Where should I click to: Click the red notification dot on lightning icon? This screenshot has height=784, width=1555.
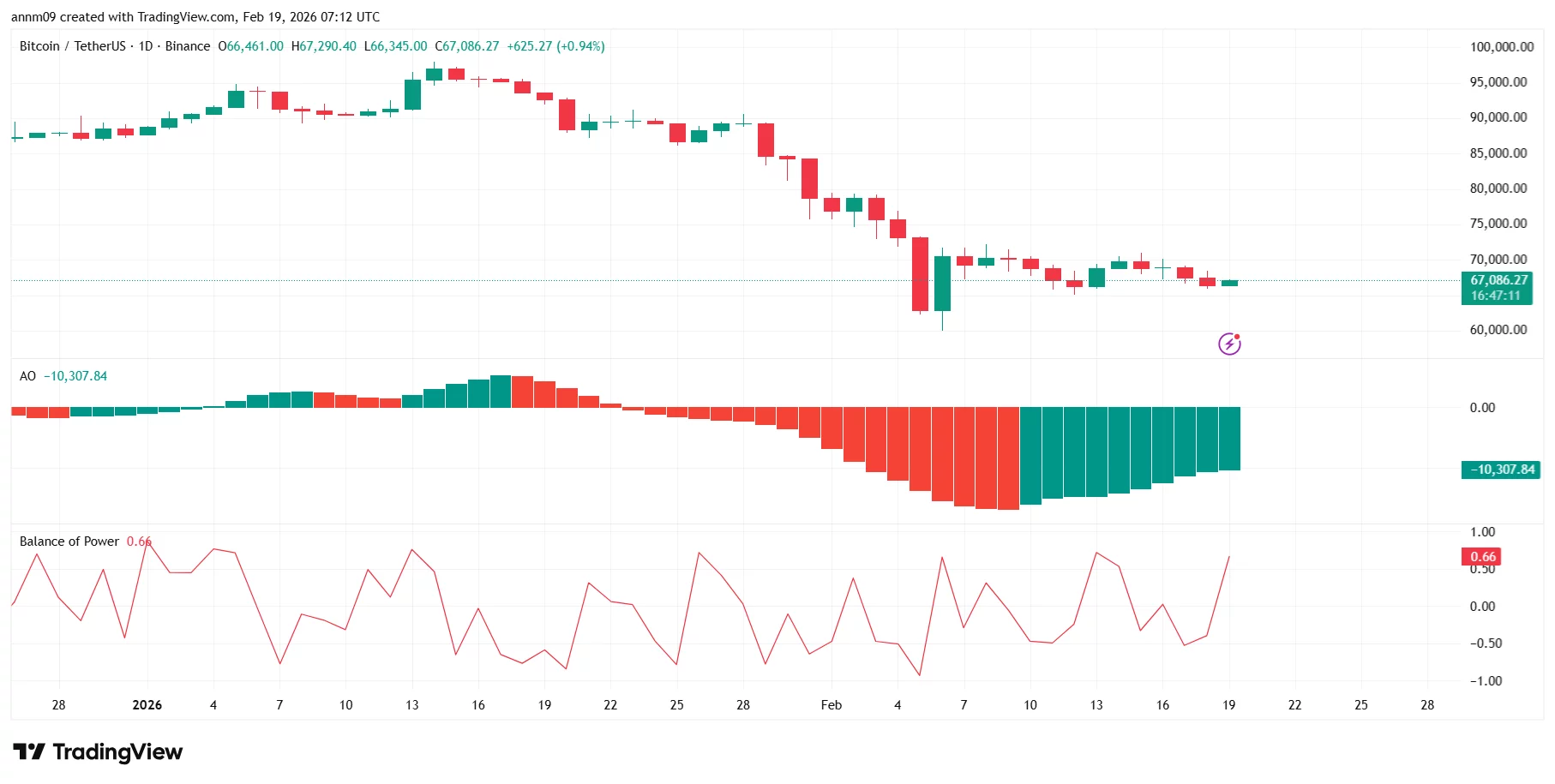(1238, 336)
